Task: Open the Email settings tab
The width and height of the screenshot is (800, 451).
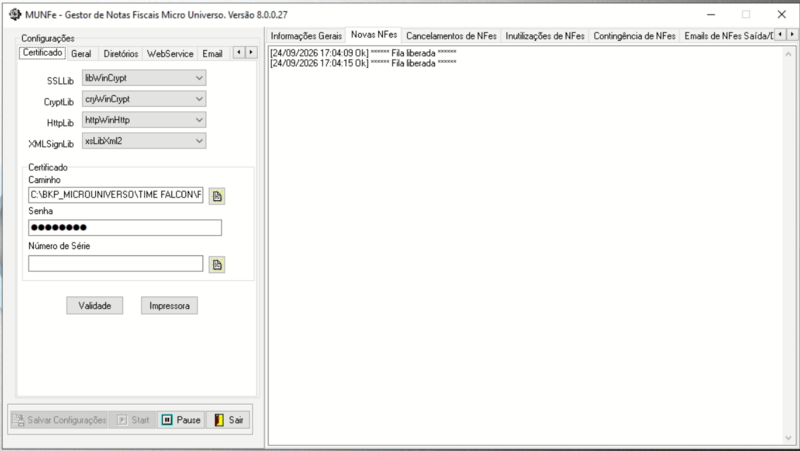Action: (x=212, y=54)
